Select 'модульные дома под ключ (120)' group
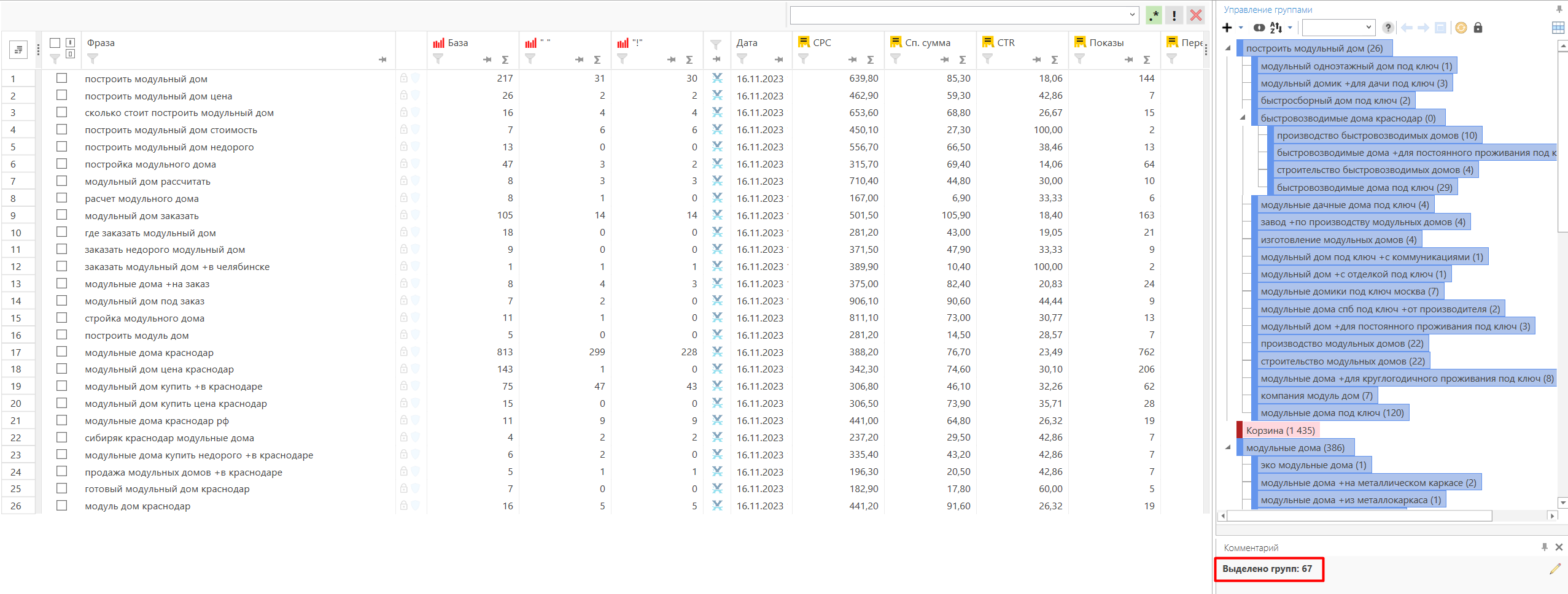1568x594 pixels. click(x=1332, y=413)
